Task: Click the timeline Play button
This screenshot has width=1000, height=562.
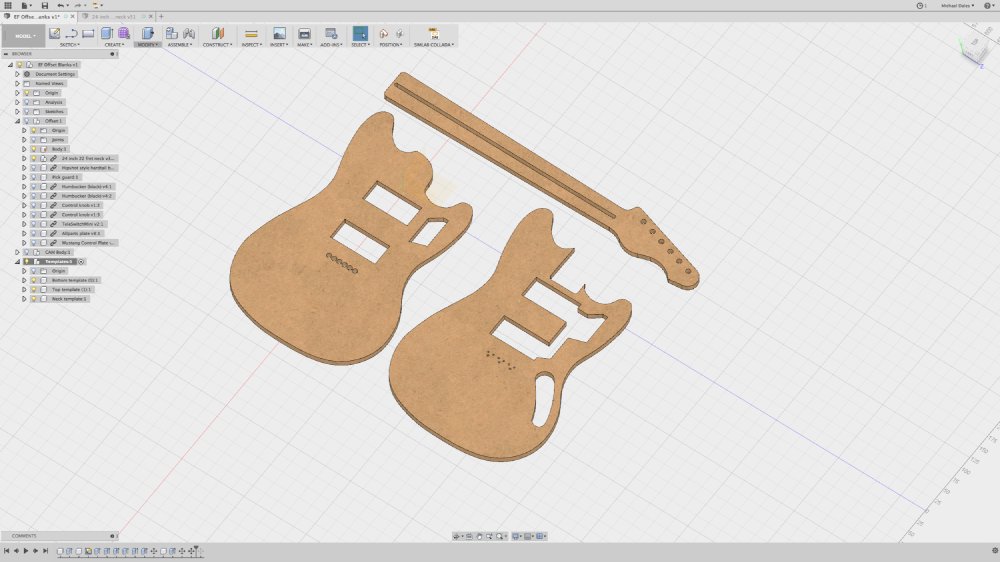Action: [x=26, y=551]
